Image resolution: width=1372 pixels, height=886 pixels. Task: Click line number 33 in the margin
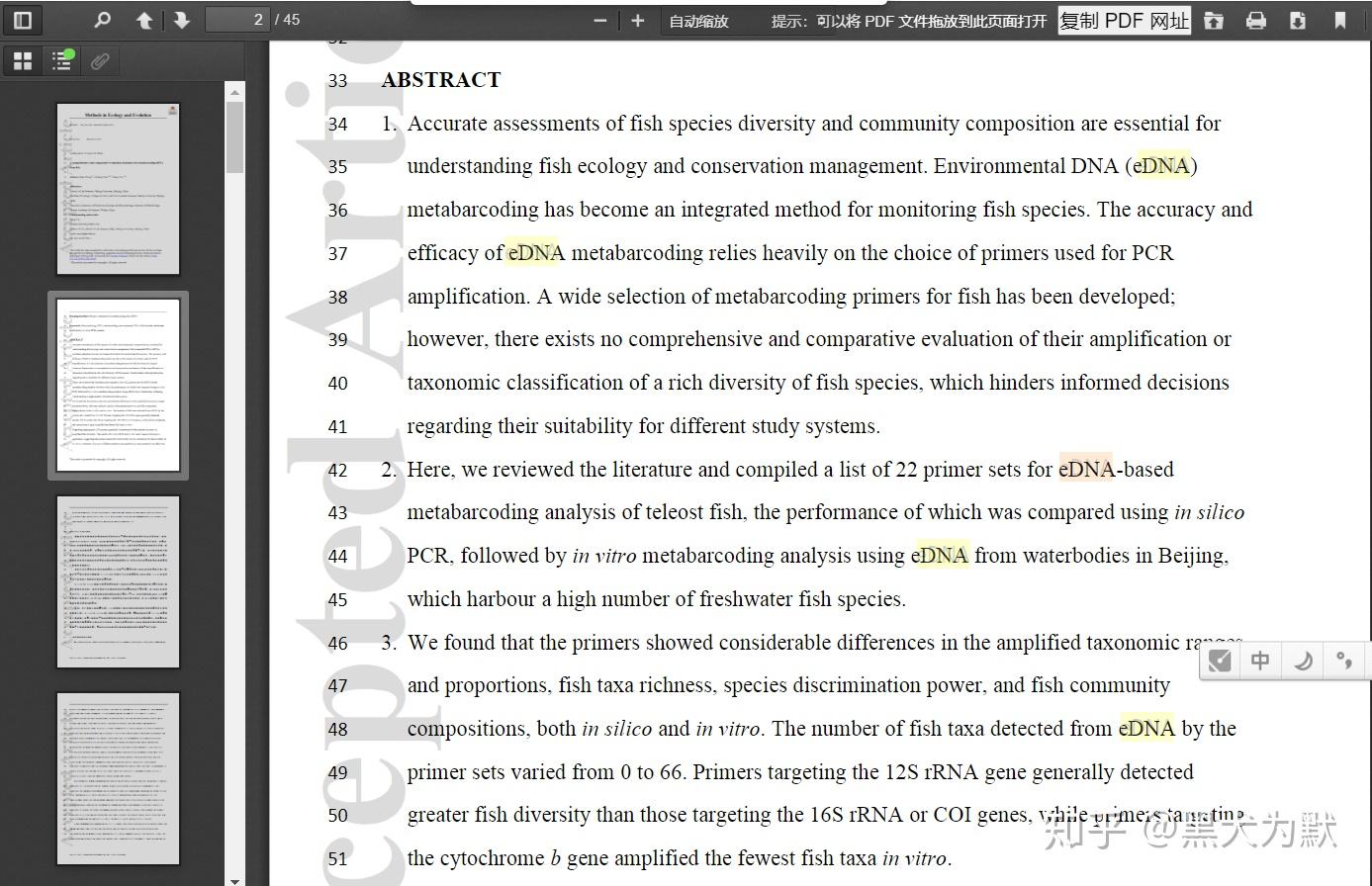point(338,81)
